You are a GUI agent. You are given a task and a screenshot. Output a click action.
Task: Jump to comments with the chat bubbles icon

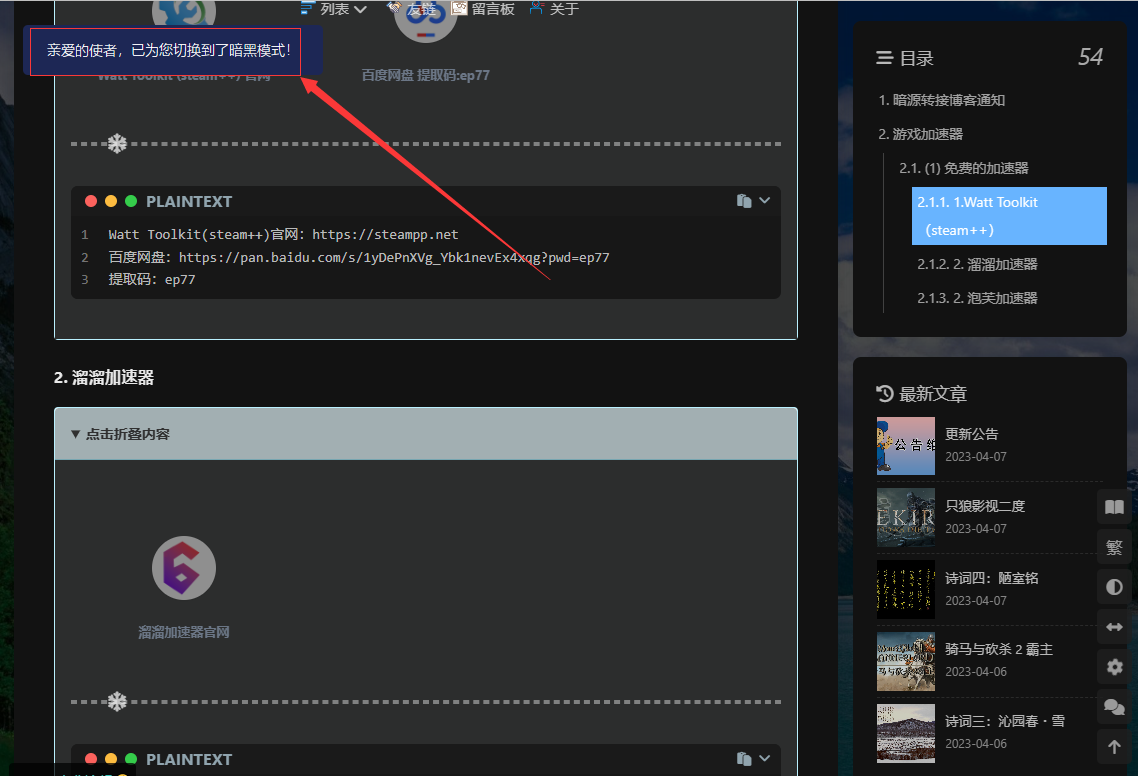point(1114,706)
